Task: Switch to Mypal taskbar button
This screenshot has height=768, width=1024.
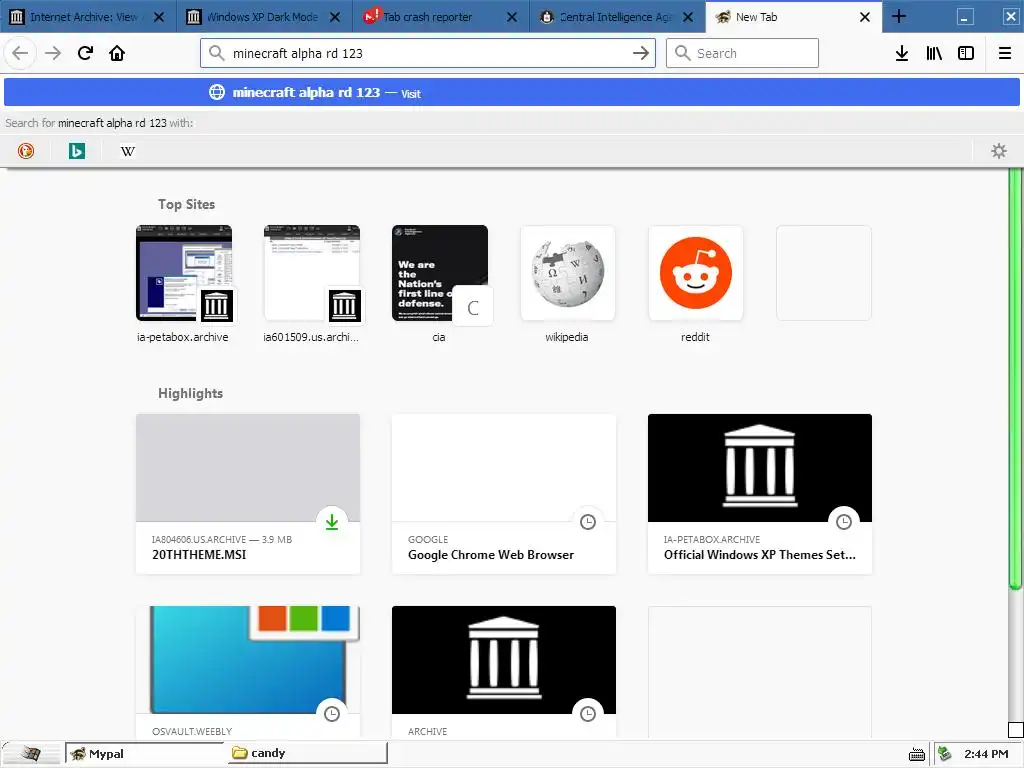Action: click(145, 754)
